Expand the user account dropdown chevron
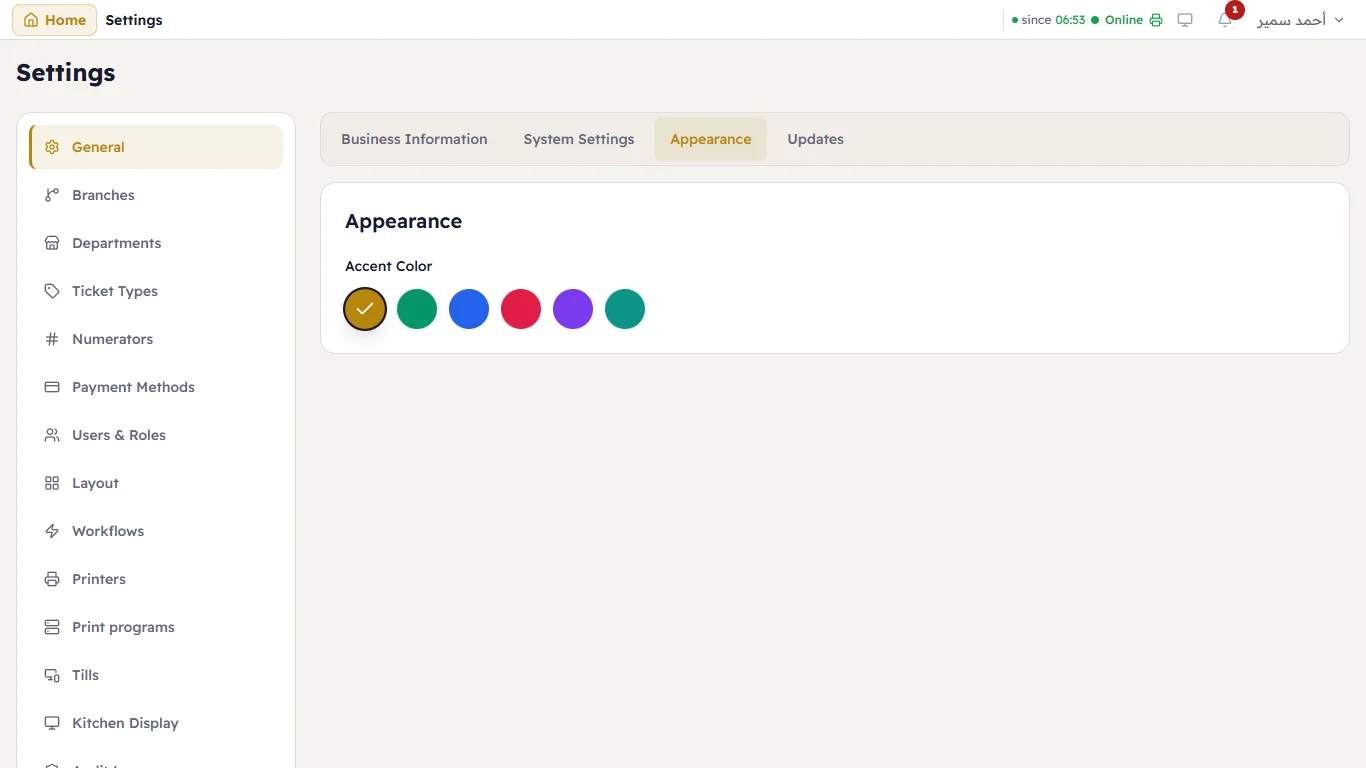 click(x=1339, y=20)
